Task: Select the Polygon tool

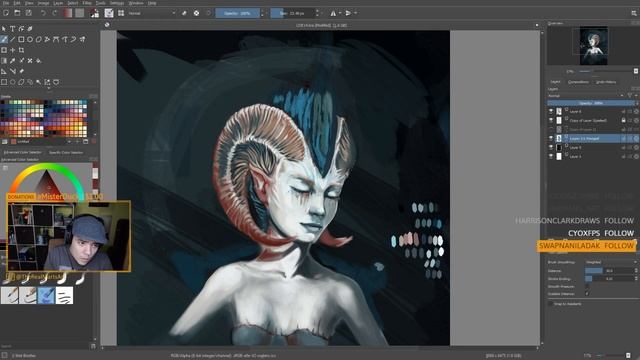Action: tap(38, 39)
